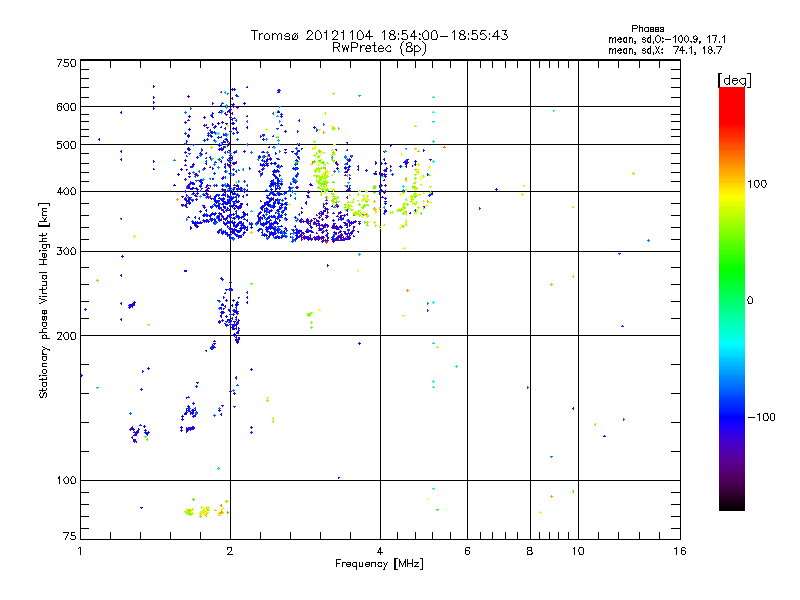The height and width of the screenshot is (600, 800).
Task: Click the plot title Tromsø 20121104 18:54:00-18:55:43
Action: click(379, 35)
